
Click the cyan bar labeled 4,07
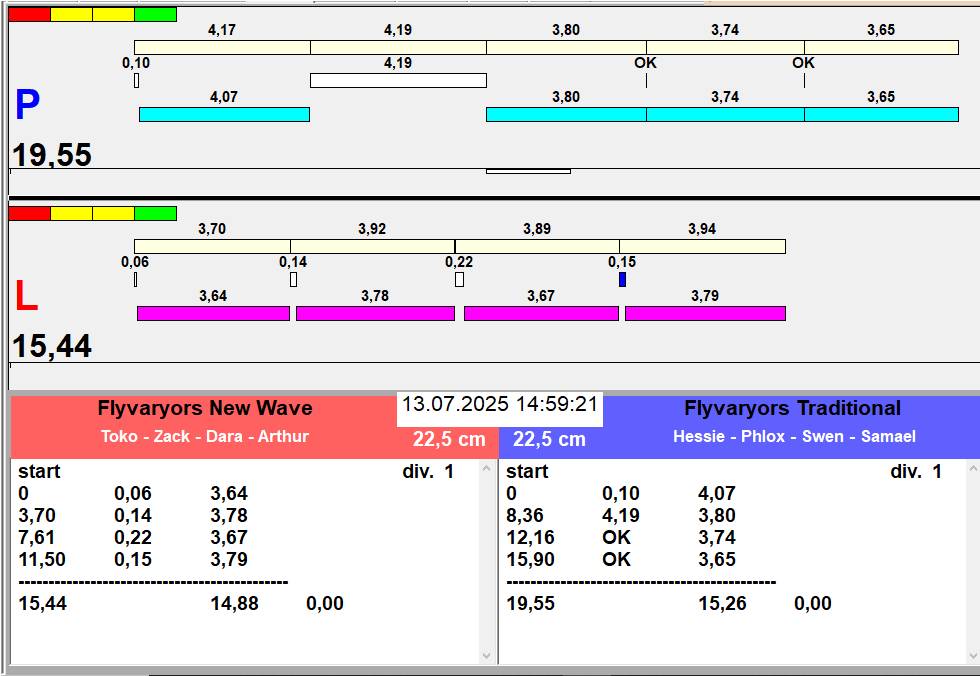point(224,114)
